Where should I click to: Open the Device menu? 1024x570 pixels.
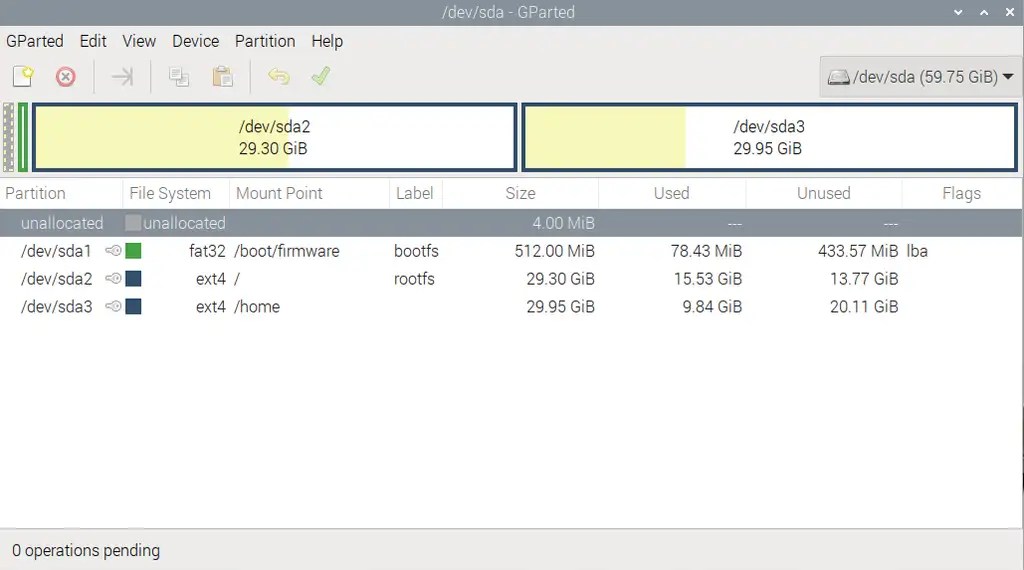[195, 41]
